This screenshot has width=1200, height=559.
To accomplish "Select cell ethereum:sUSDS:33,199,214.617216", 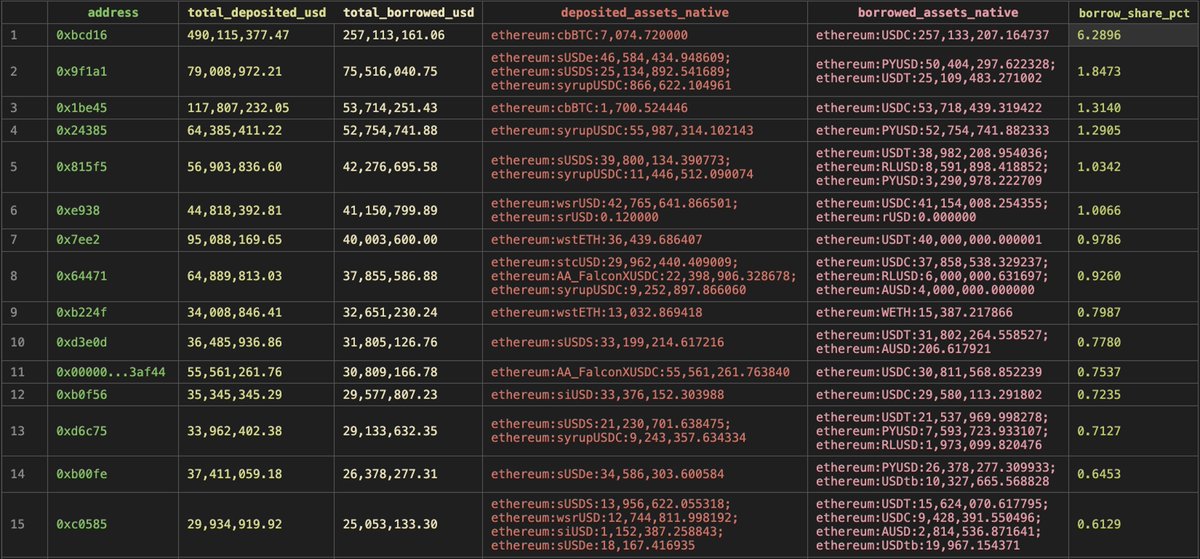I will tap(607, 342).
